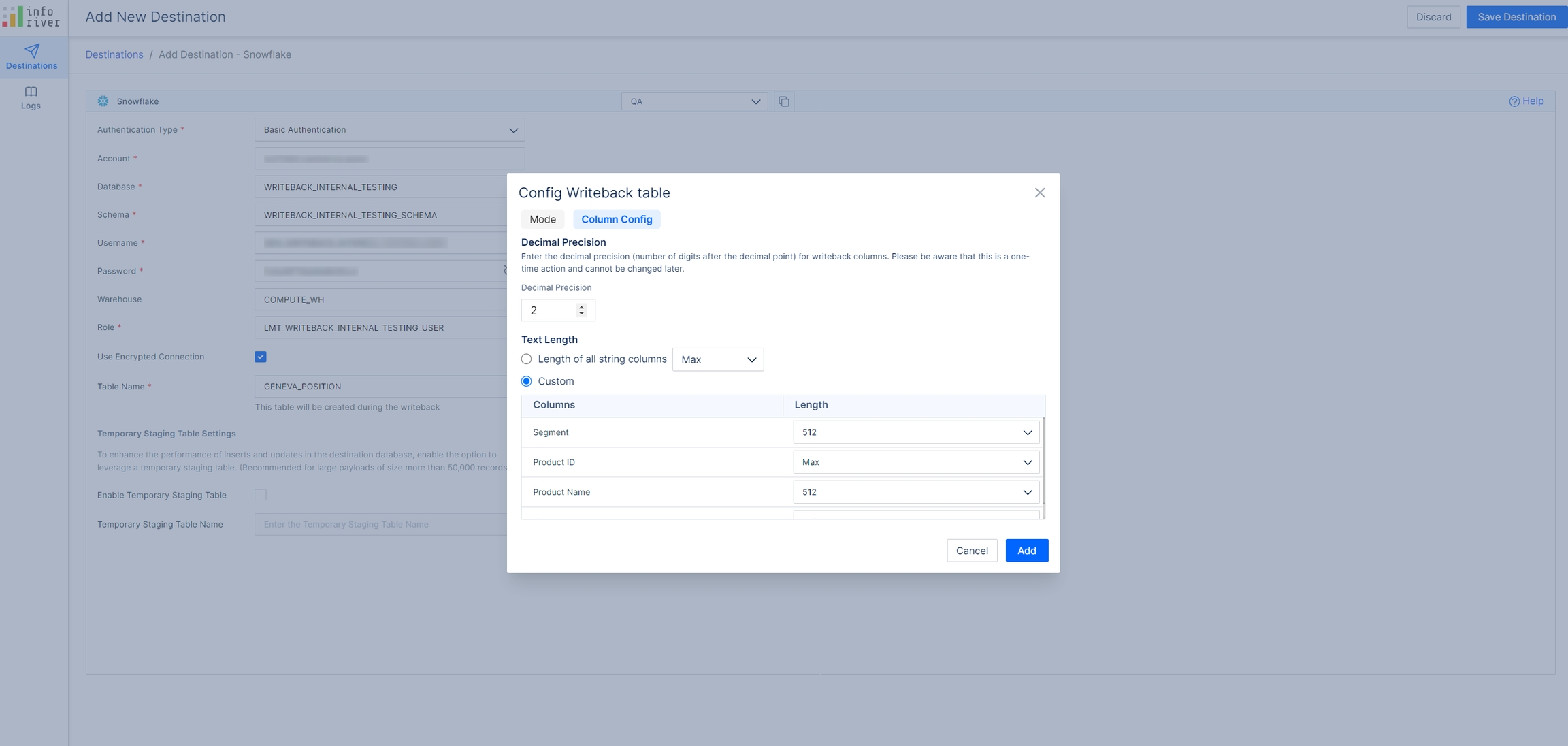This screenshot has width=1568, height=746.
Task: Click the Snowflake logo icon
Action: tap(103, 101)
